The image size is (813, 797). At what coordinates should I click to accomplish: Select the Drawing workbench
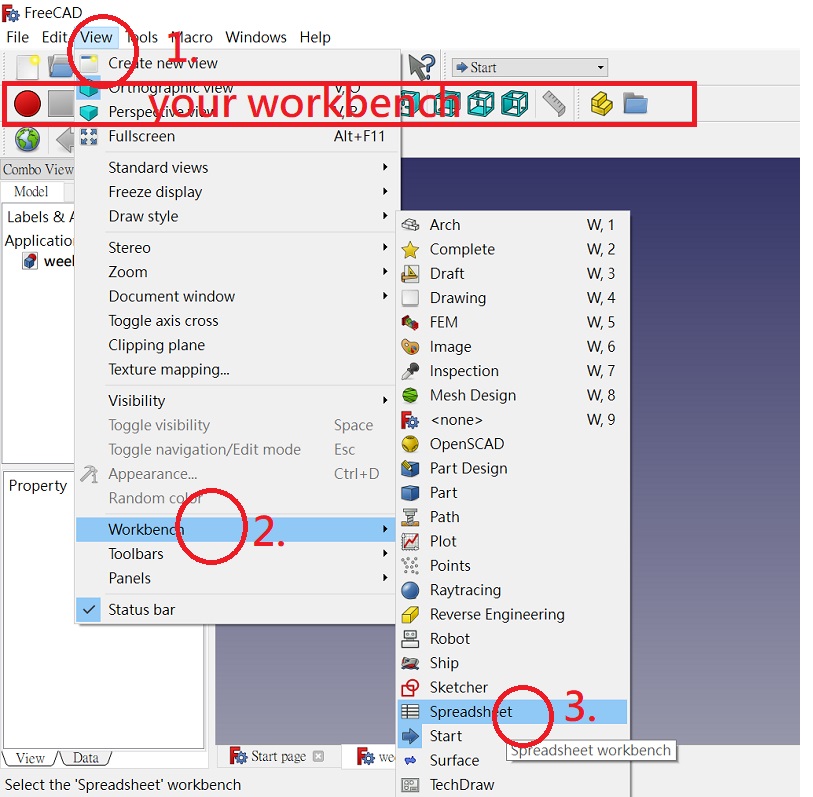tap(513, 298)
